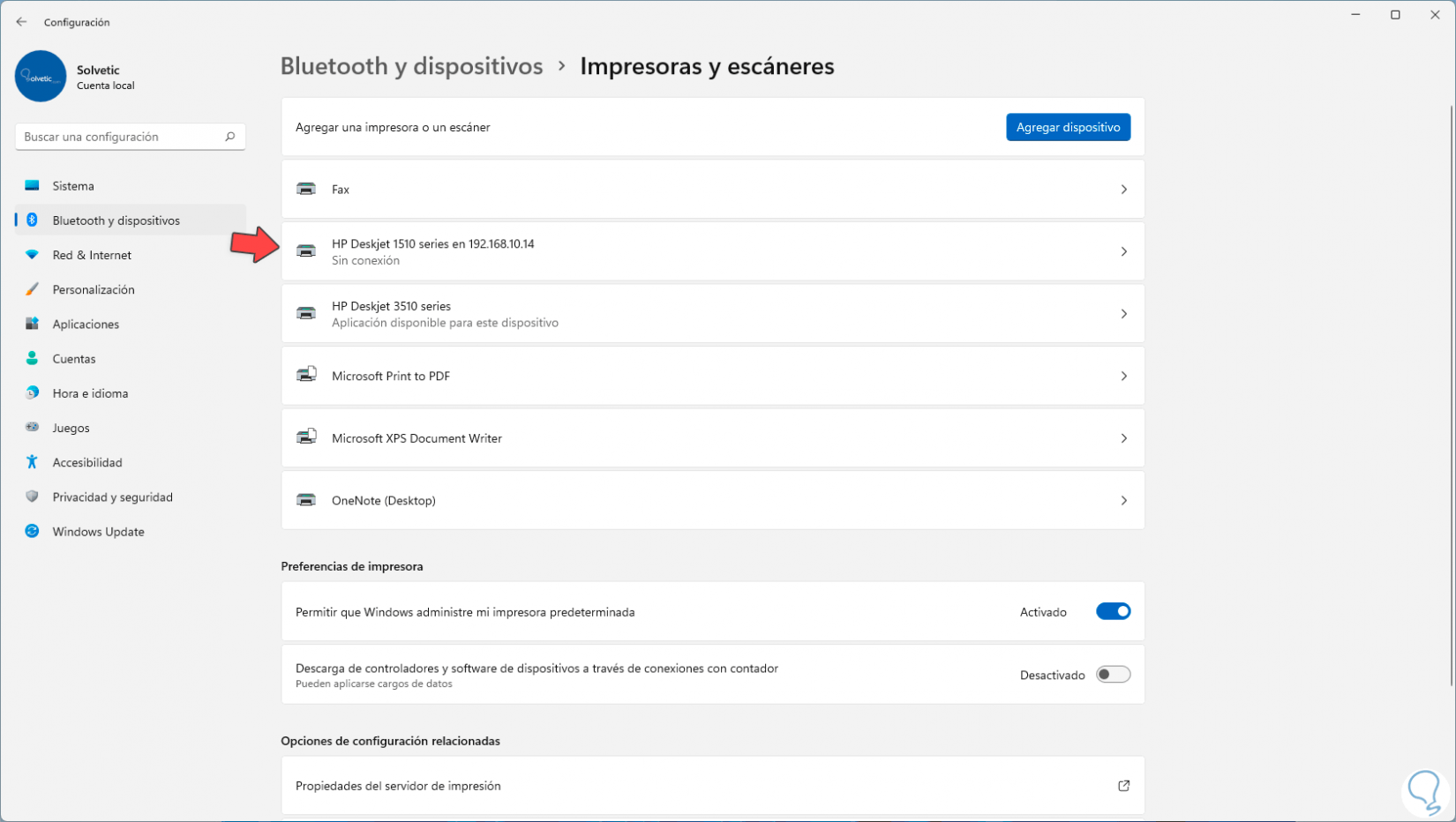Enable driver download over metered connections
The image size is (1456, 822).
[1113, 675]
